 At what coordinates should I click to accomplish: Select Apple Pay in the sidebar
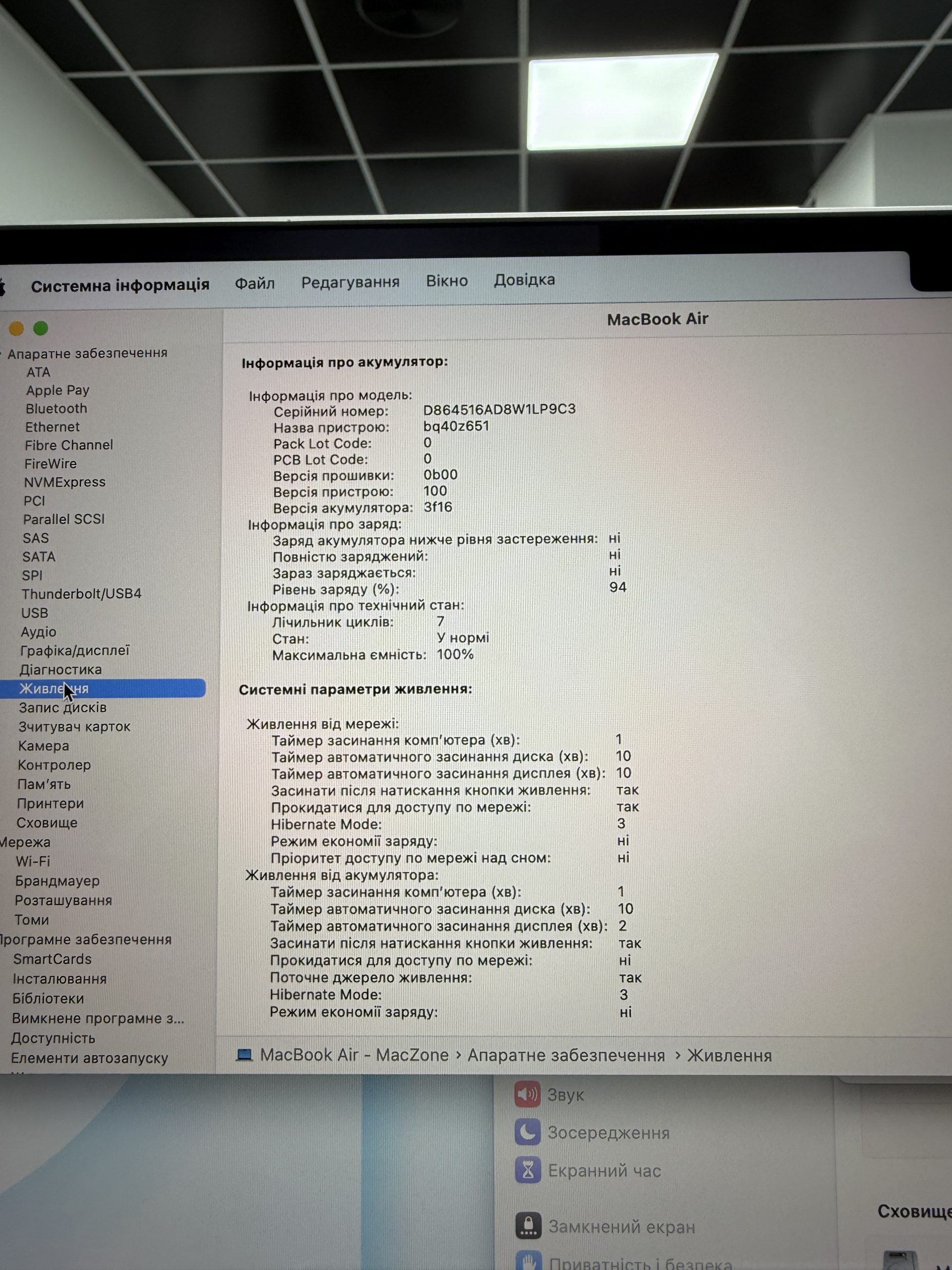58,390
